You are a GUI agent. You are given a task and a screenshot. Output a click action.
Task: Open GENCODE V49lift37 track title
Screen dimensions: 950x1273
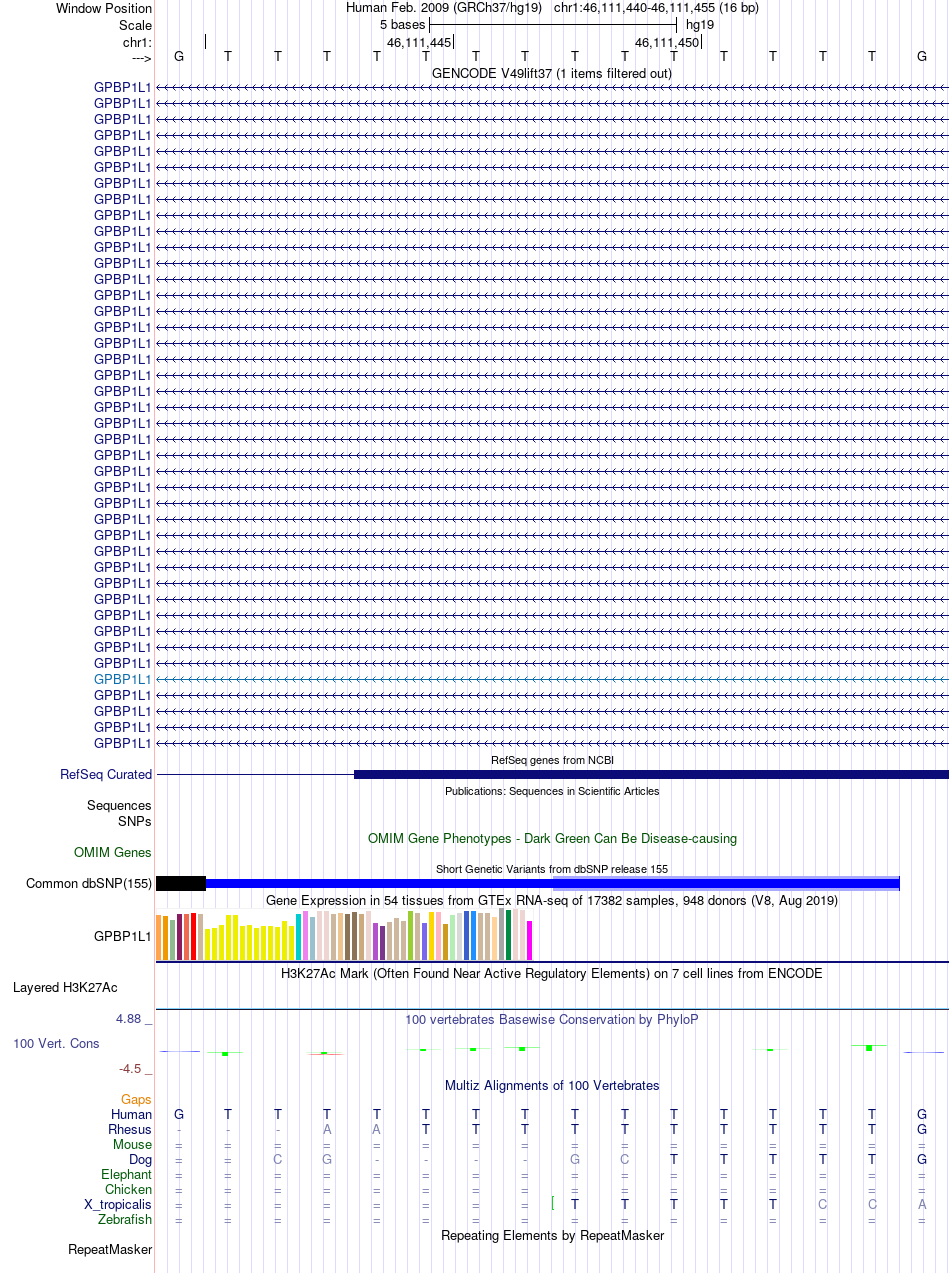pos(552,73)
